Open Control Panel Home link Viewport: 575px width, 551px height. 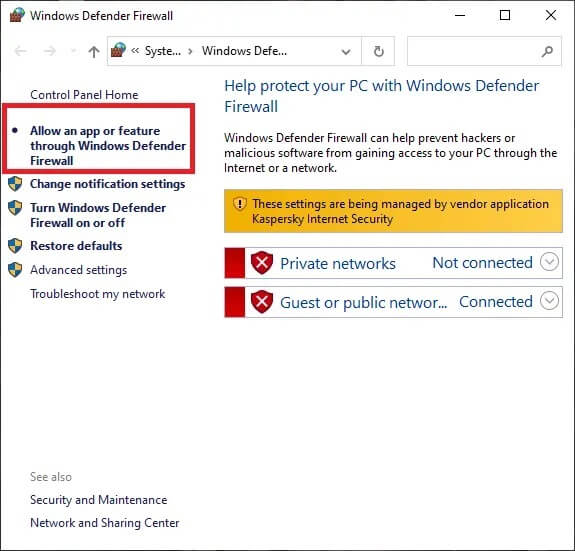tap(84, 95)
